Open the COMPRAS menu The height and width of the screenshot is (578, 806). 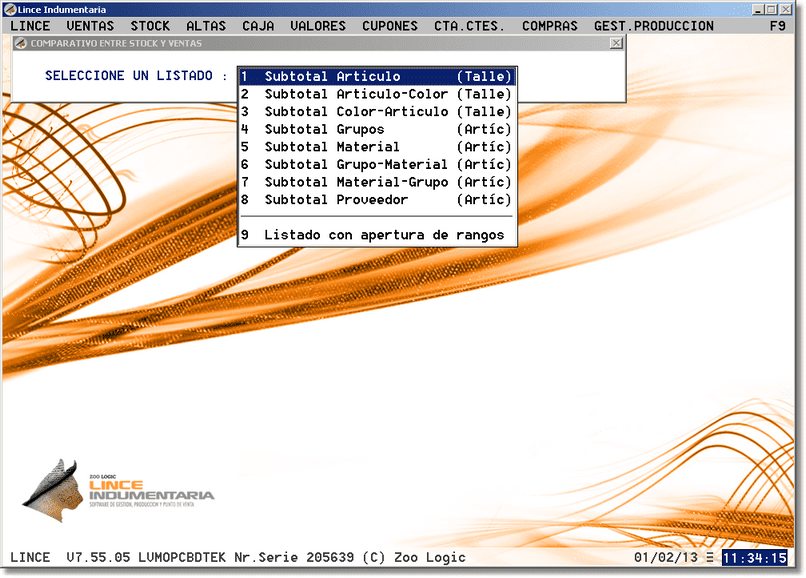click(549, 26)
